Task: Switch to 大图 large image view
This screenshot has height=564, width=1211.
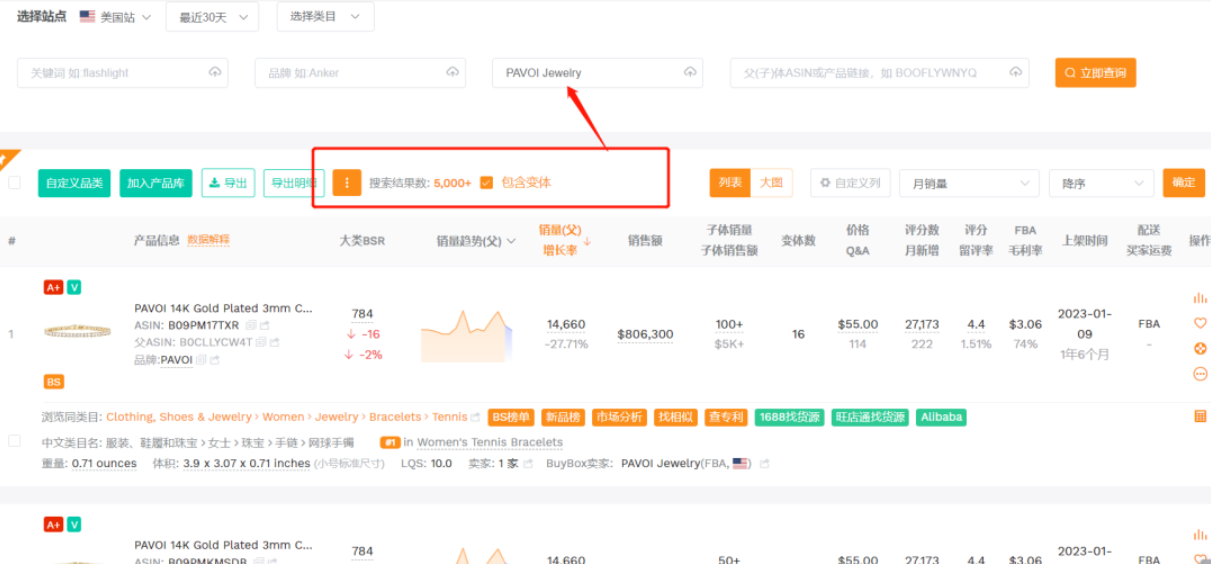Action: click(771, 183)
